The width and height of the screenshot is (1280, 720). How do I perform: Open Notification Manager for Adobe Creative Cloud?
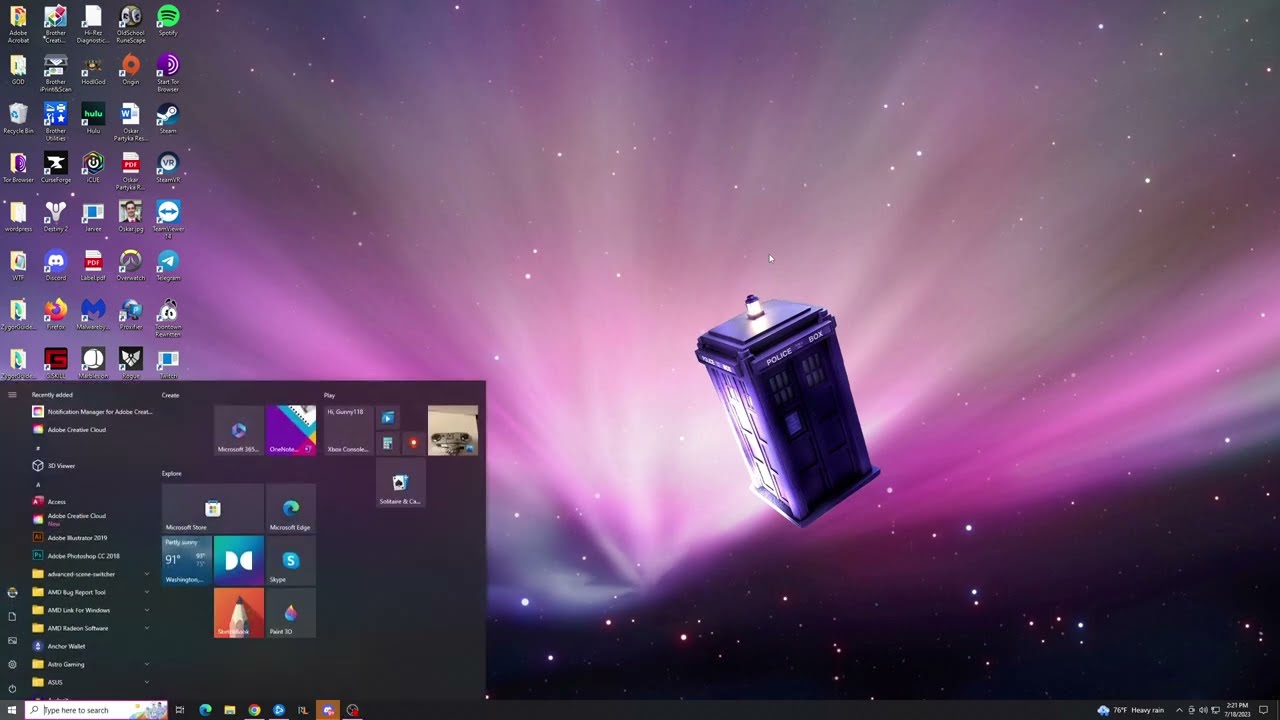coord(91,412)
